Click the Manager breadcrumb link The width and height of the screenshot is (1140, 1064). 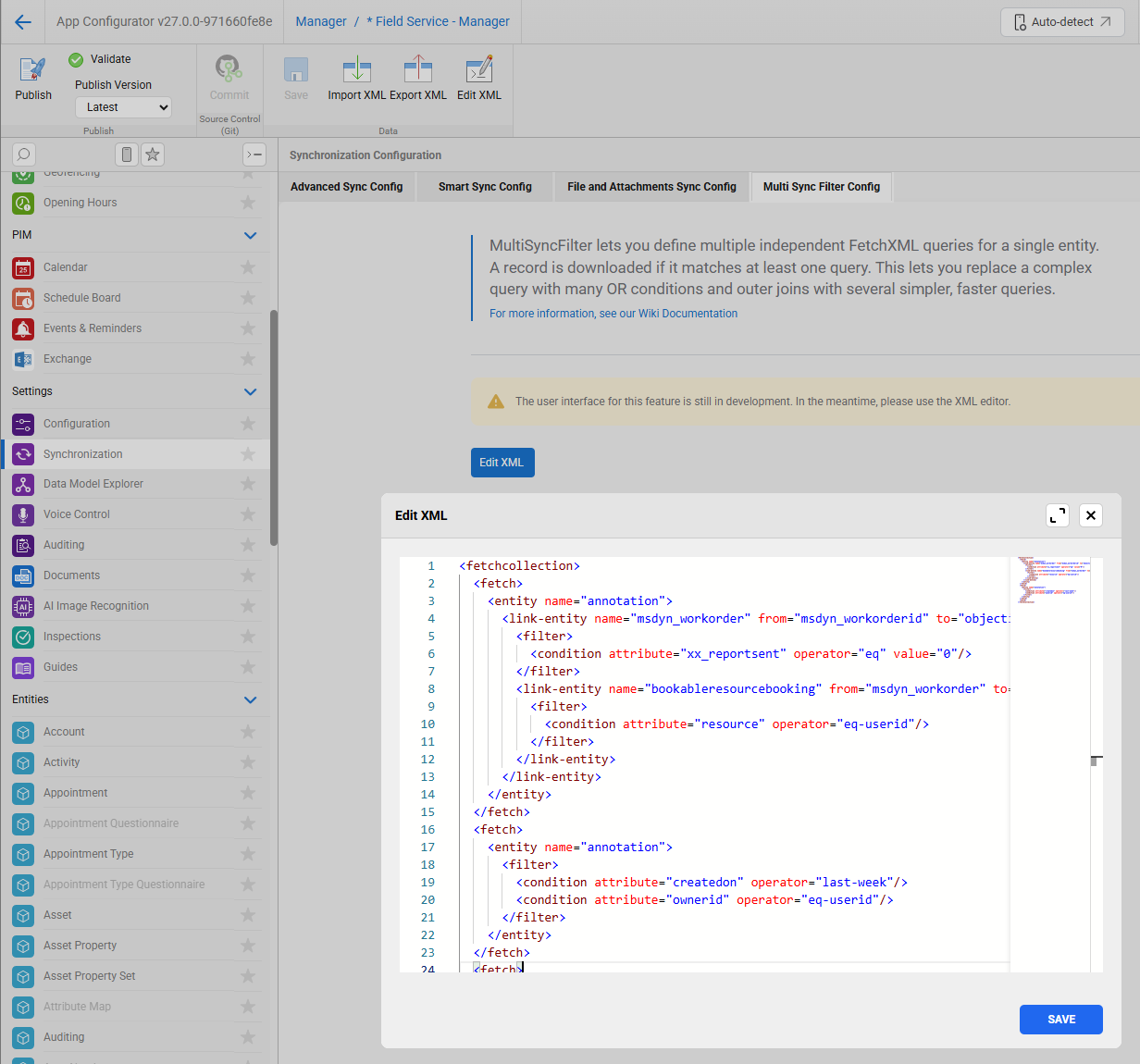[x=321, y=21]
